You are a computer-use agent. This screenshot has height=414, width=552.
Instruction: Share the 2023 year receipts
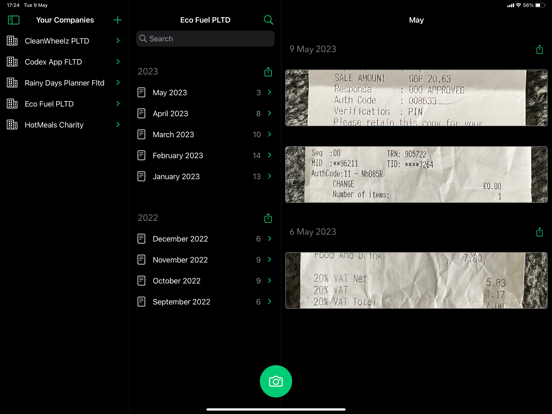268,72
